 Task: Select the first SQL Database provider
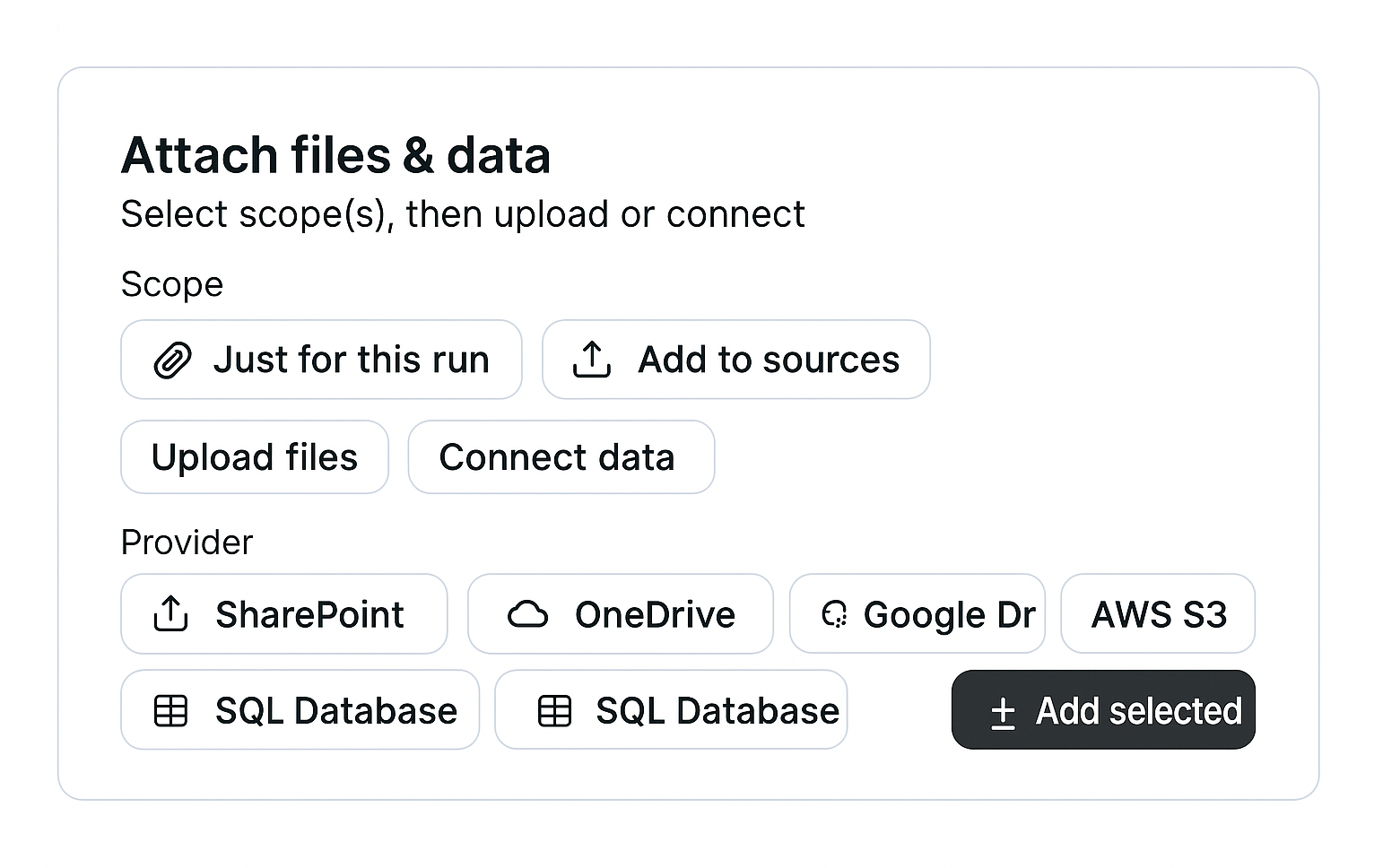[x=300, y=710]
